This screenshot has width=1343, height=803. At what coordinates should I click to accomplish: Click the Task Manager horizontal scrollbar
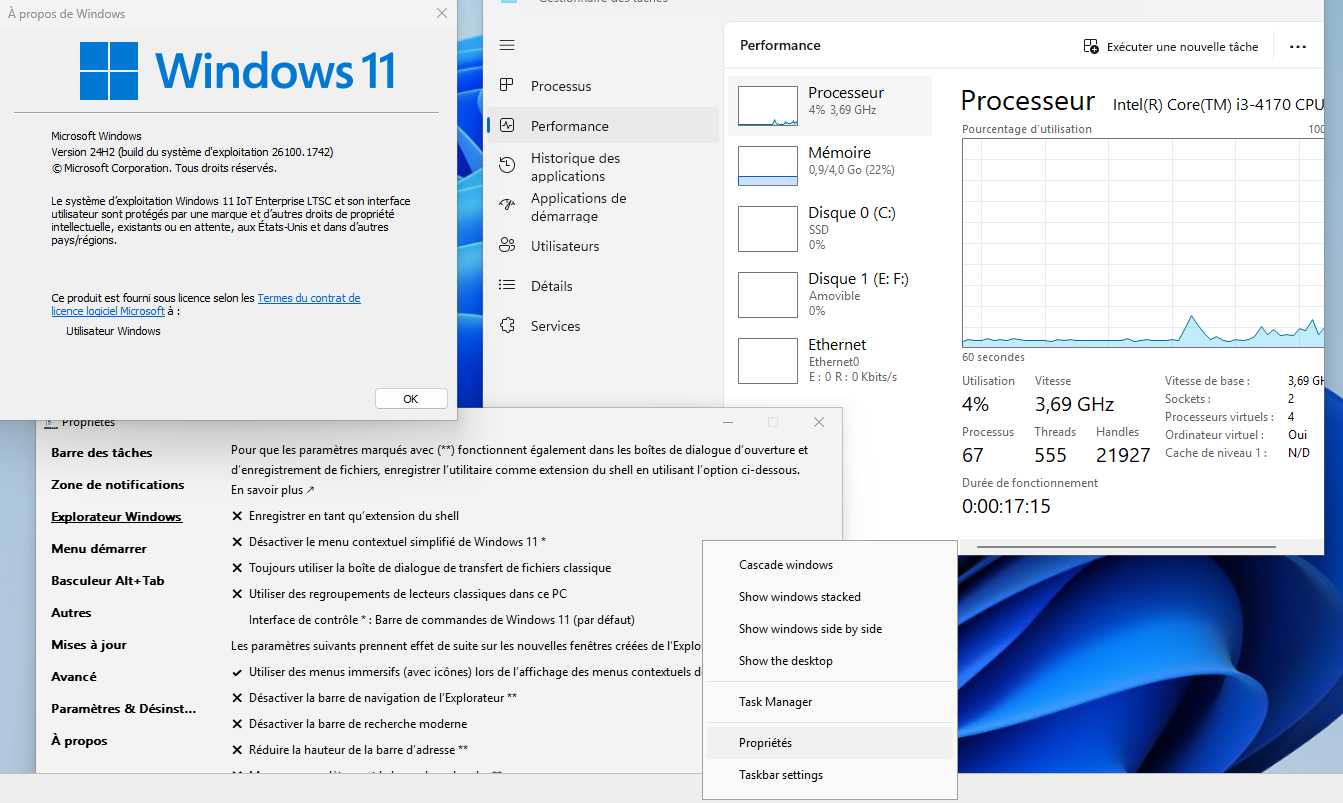tap(1127, 547)
